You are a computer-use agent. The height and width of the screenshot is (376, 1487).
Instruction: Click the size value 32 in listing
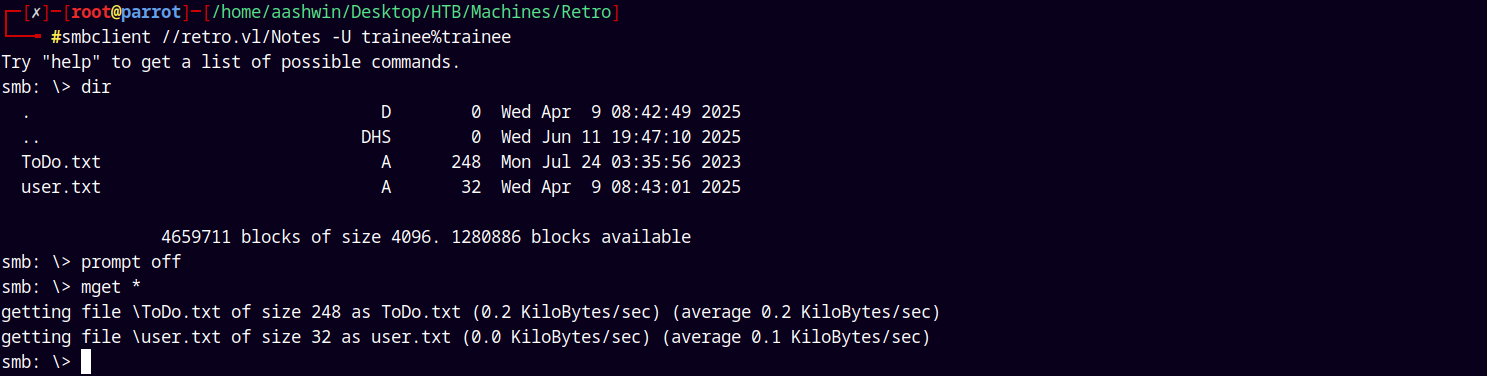click(471, 187)
